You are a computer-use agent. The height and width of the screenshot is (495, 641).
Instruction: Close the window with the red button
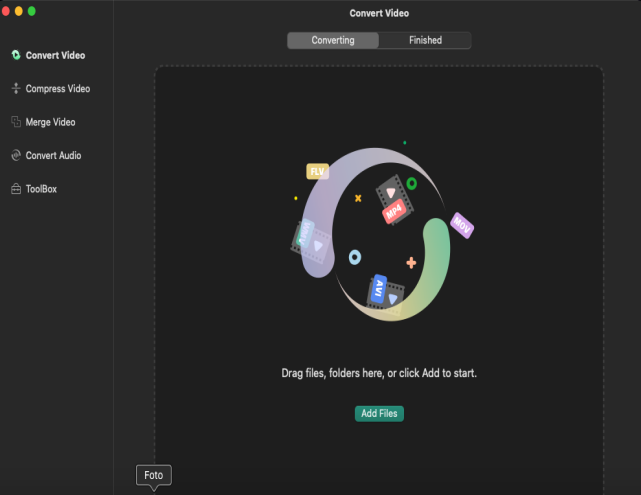pos(5,11)
